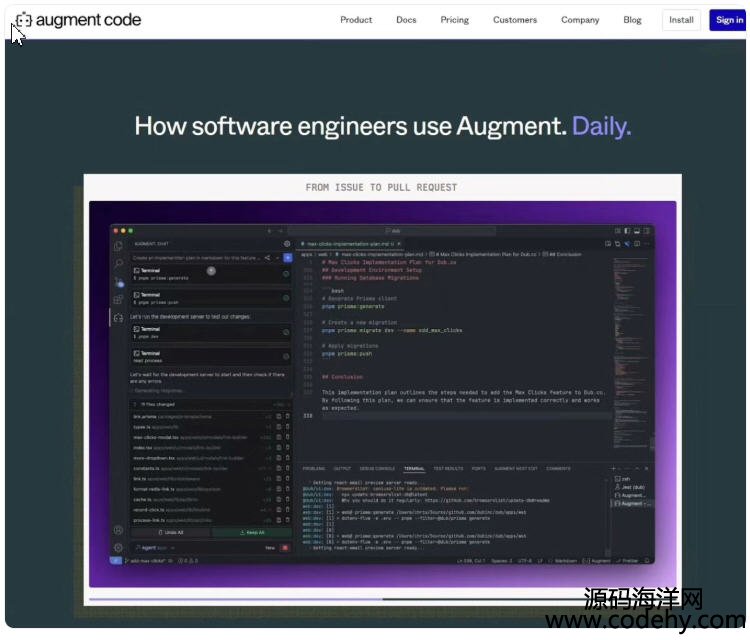This screenshot has height=640, width=750.
Task: Open Manage gear icon at activity bar bottom
Action: [x=118, y=548]
